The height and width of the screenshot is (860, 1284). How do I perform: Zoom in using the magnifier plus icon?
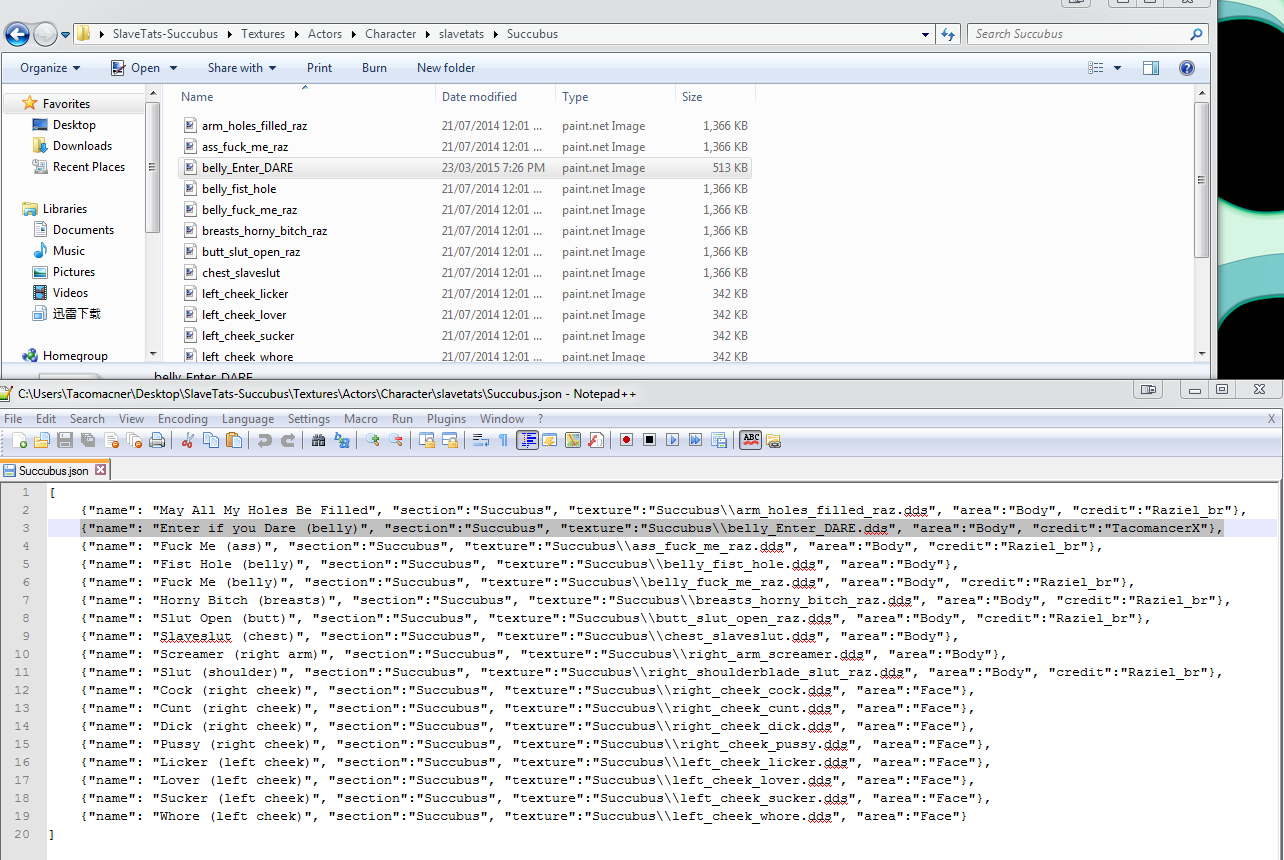point(373,440)
